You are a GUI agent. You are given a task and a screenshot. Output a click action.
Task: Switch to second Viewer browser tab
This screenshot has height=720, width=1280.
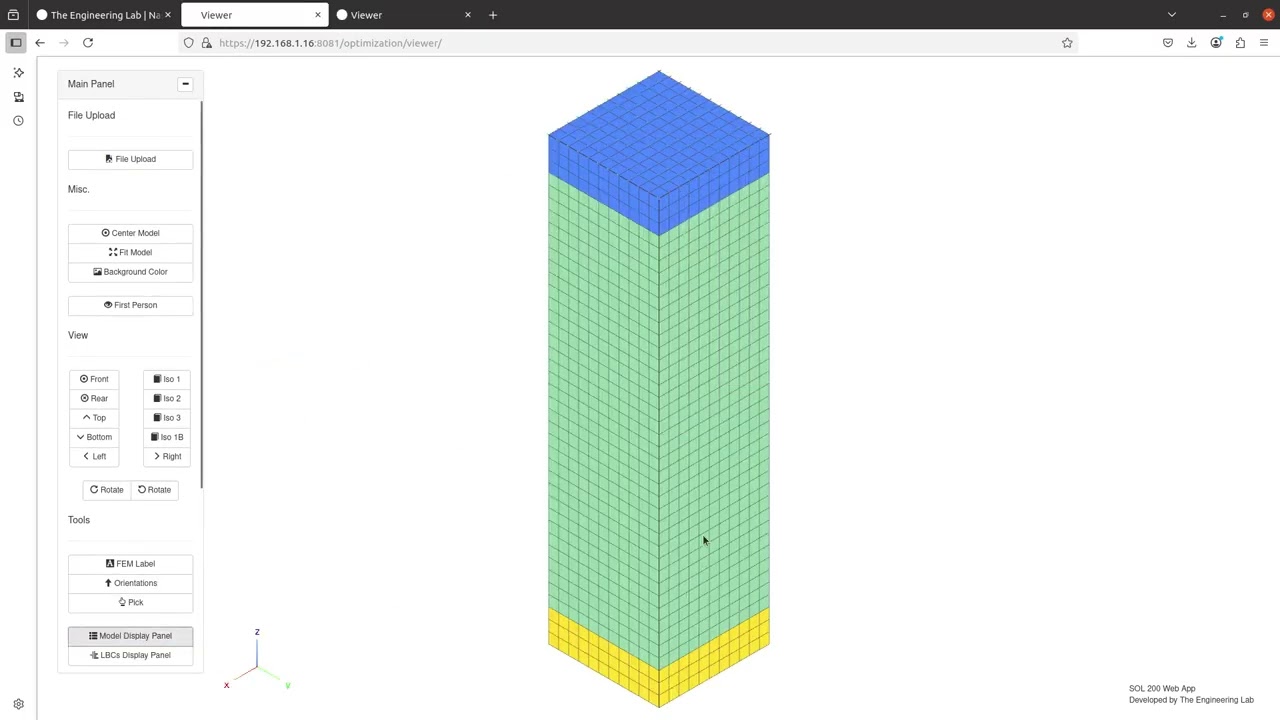pos(402,15)
